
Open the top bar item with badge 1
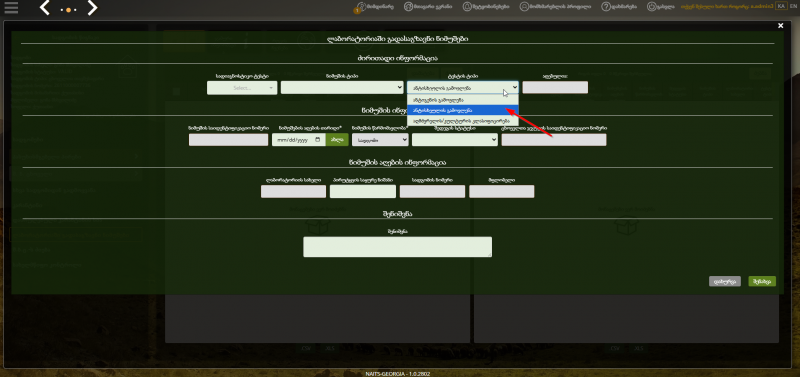(374, 7)
